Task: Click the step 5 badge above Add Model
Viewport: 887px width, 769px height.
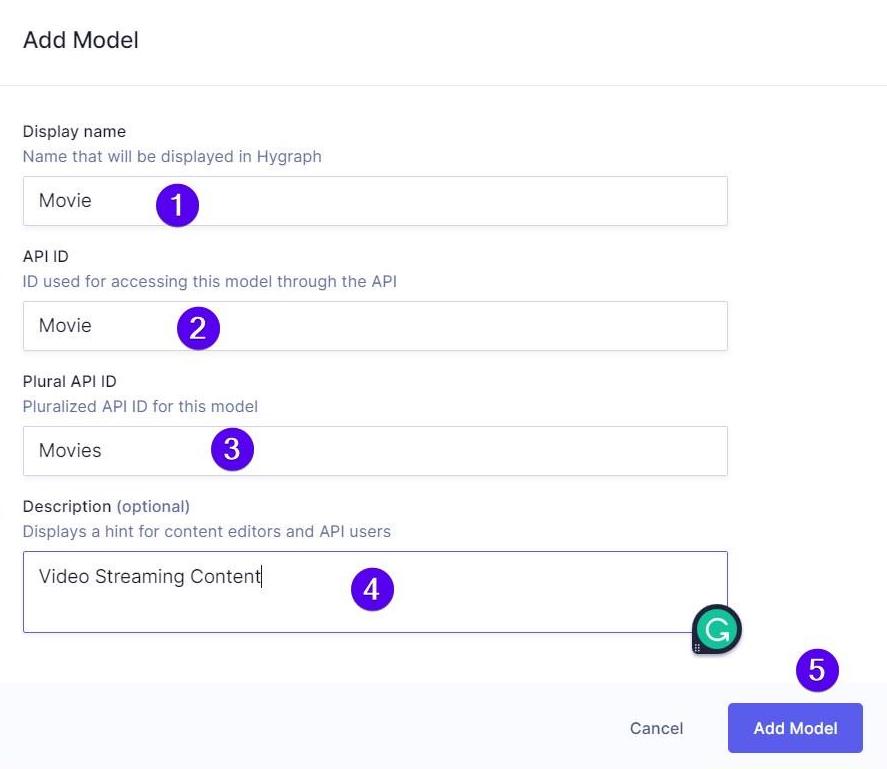Action: click(818, 671)
